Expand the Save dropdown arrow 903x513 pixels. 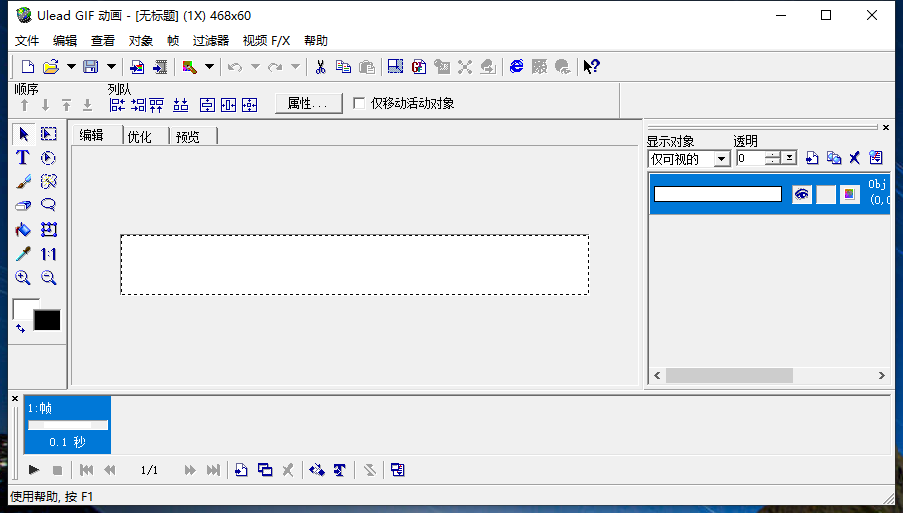(x=111, y=67)
